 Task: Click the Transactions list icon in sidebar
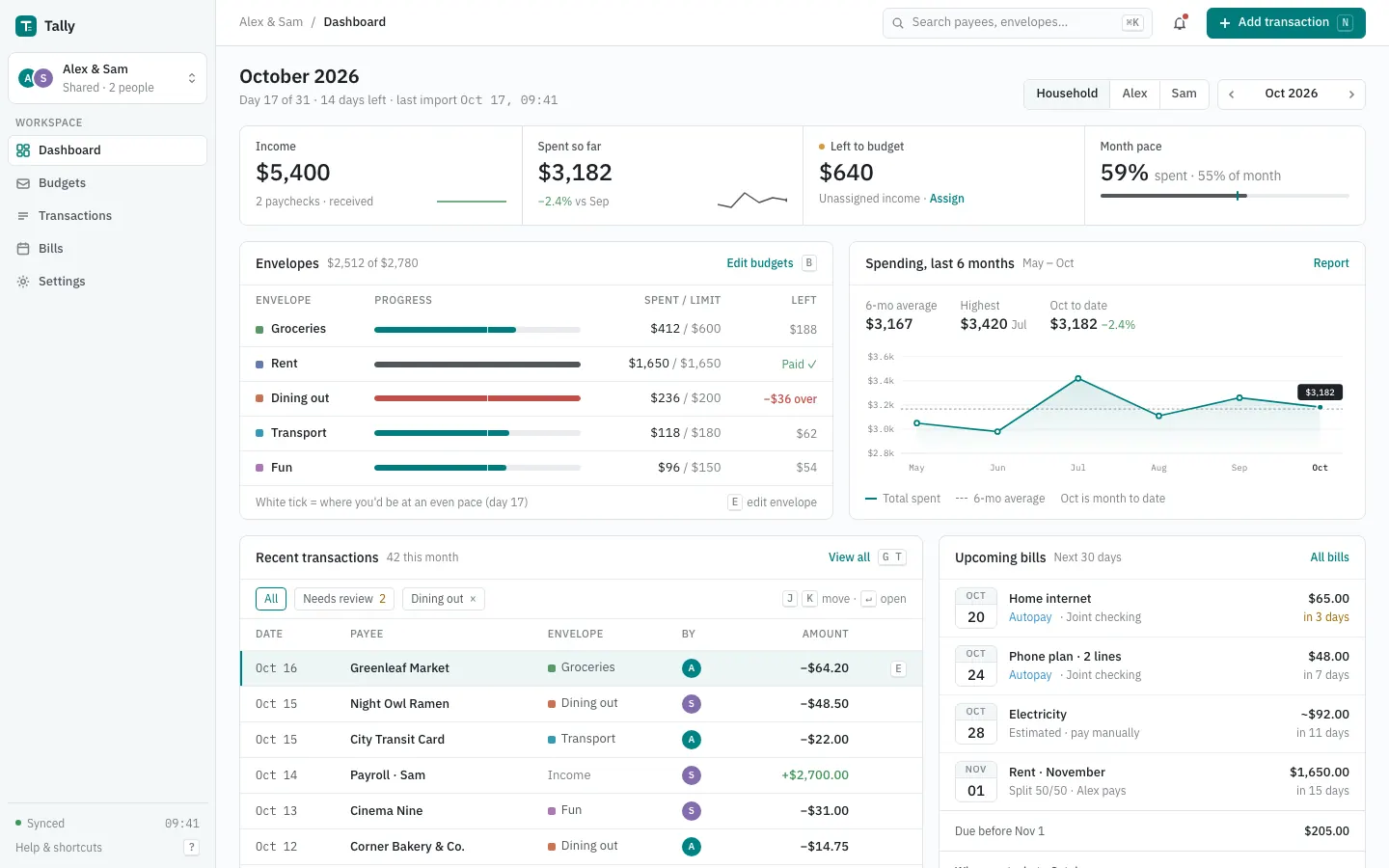(x=23, y=216)
